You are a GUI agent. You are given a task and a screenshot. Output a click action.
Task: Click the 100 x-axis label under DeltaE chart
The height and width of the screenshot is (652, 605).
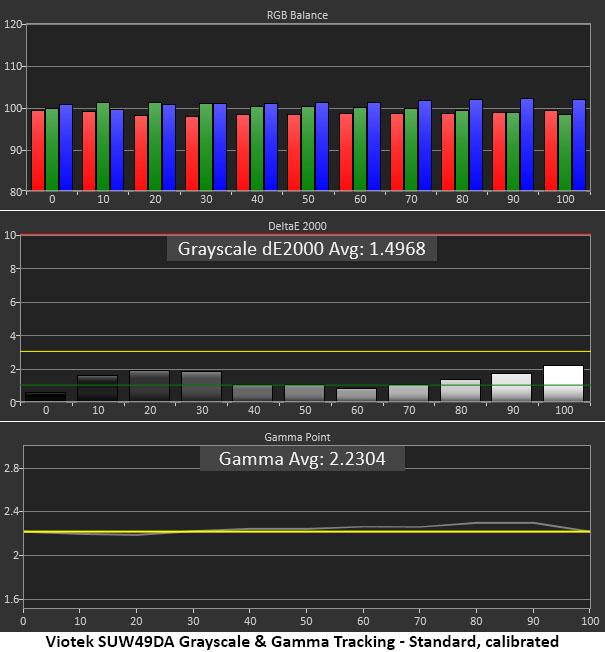pyautogui.click(x=564, y=410)
